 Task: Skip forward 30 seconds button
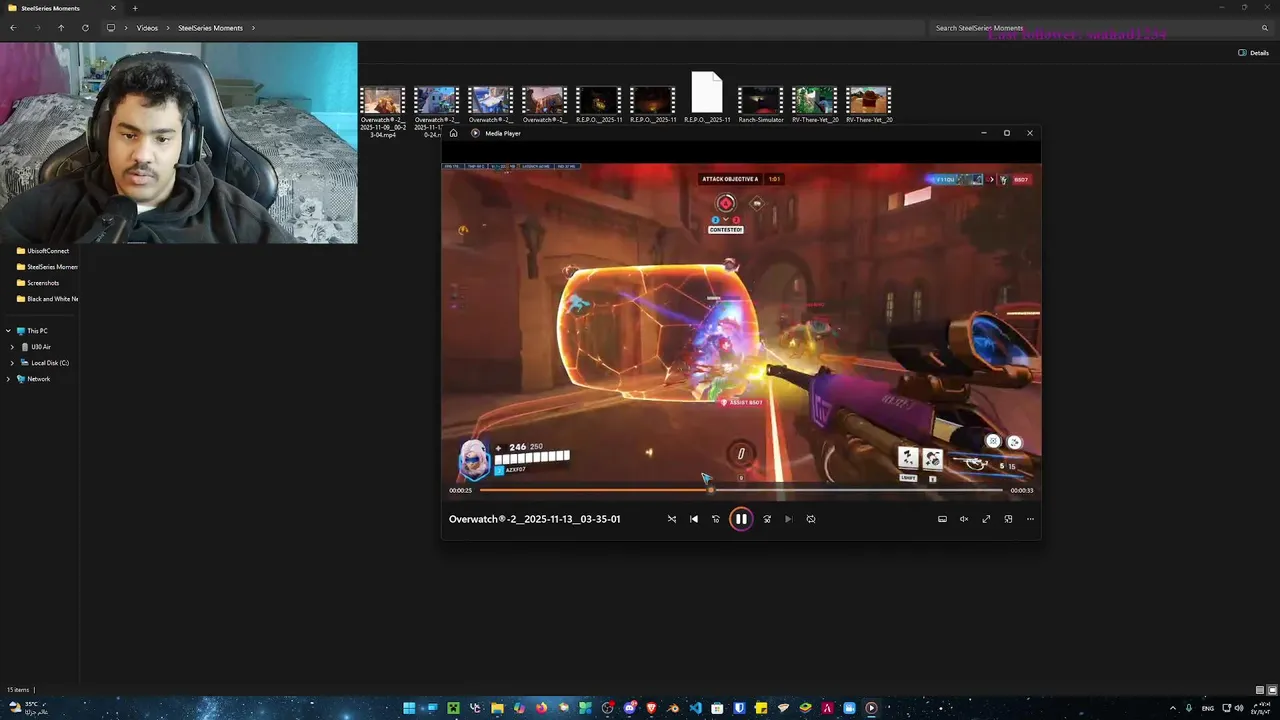[767, 519]
